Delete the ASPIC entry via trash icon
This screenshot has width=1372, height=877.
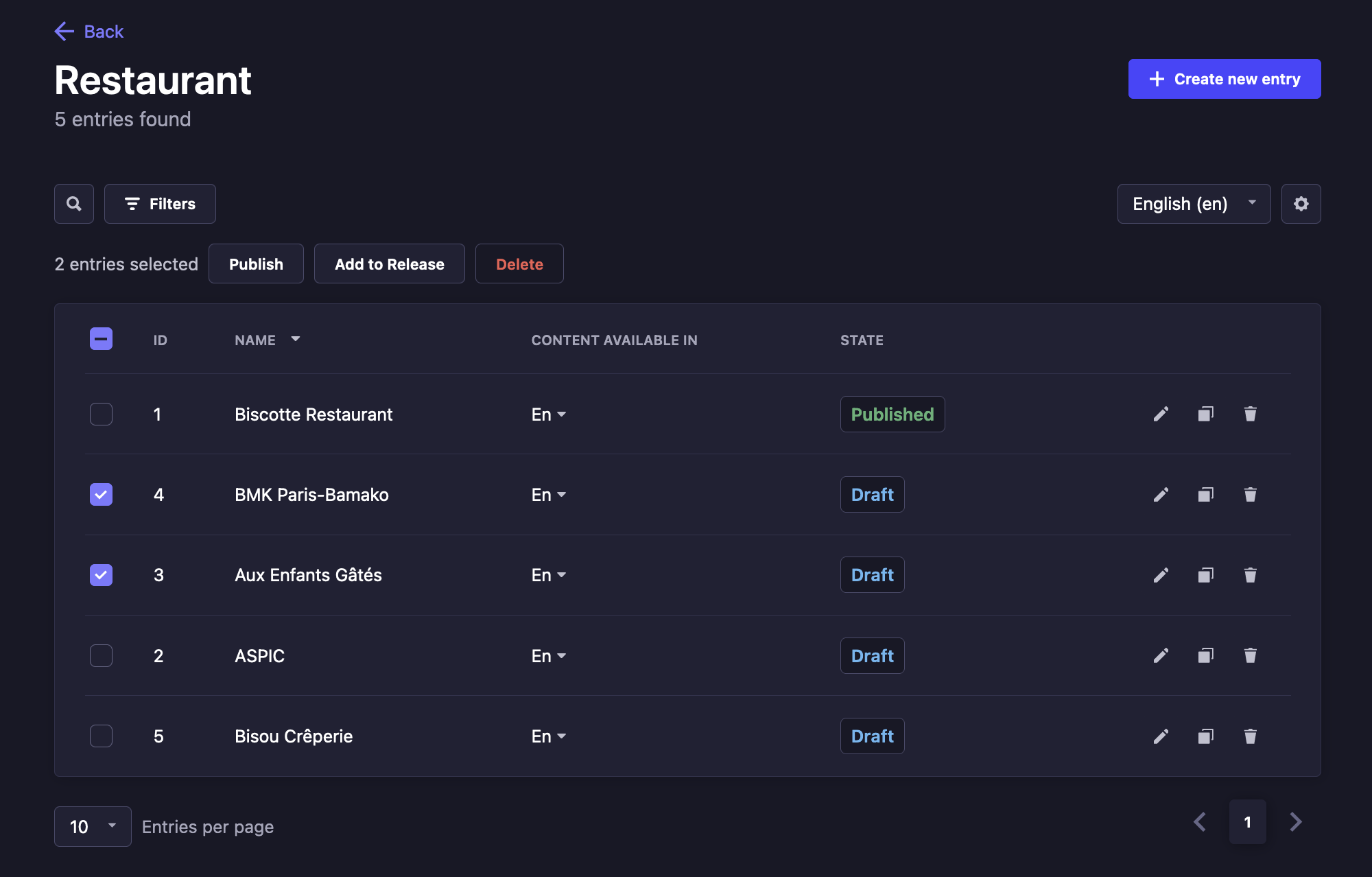tap(1250, 655)
